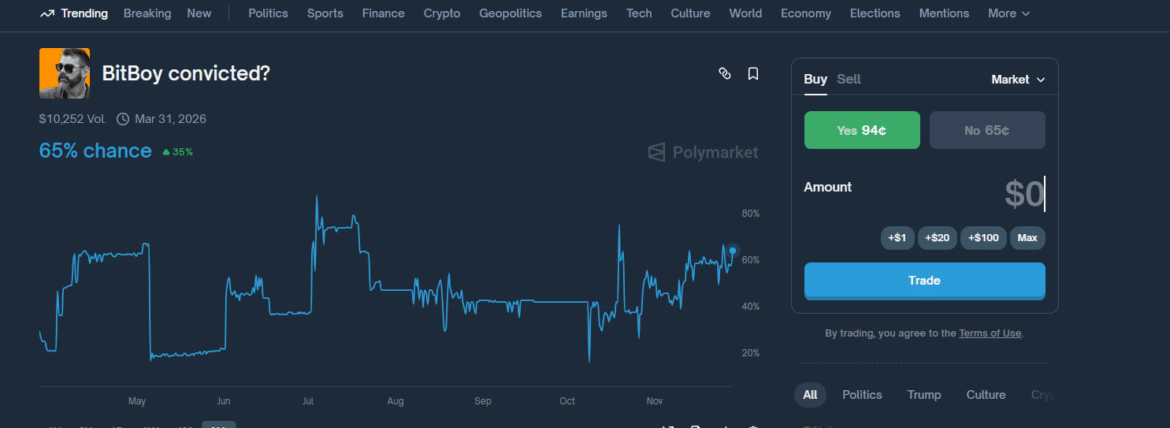Open the BitBoy profile thumbnail
Screen dimensions: 1170x428
[64, 73]
